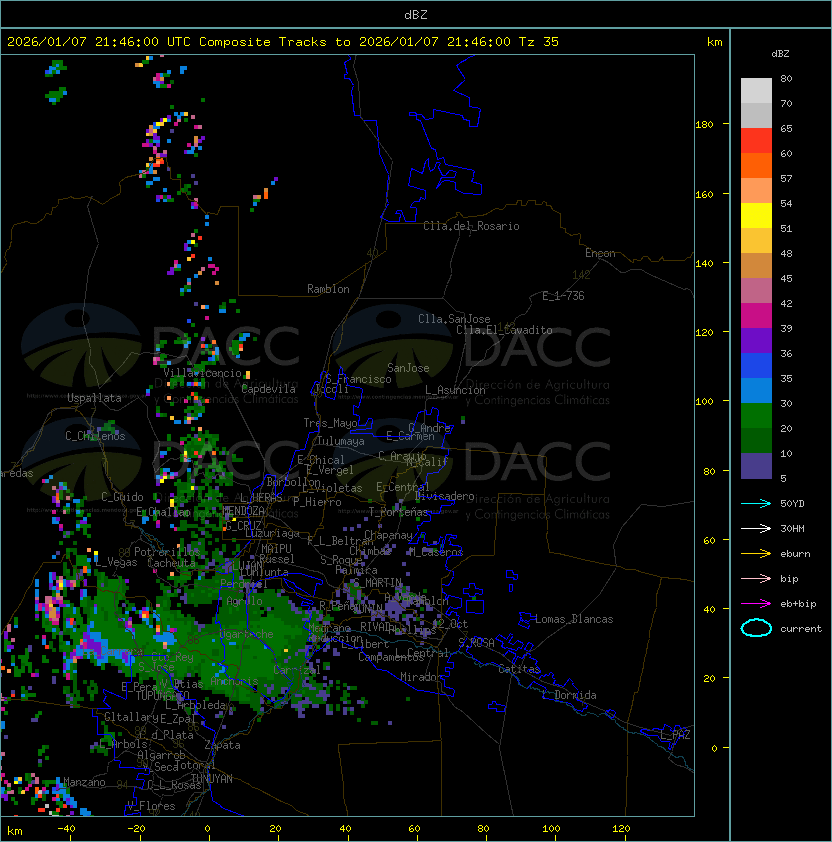Select the 'Villavicencio' map label
Viewport: 832px width, 842px height.
[x=202, y=373]
